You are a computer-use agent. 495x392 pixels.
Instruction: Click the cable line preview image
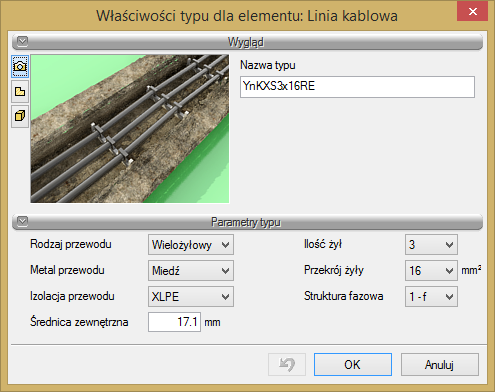coord(130,129)
